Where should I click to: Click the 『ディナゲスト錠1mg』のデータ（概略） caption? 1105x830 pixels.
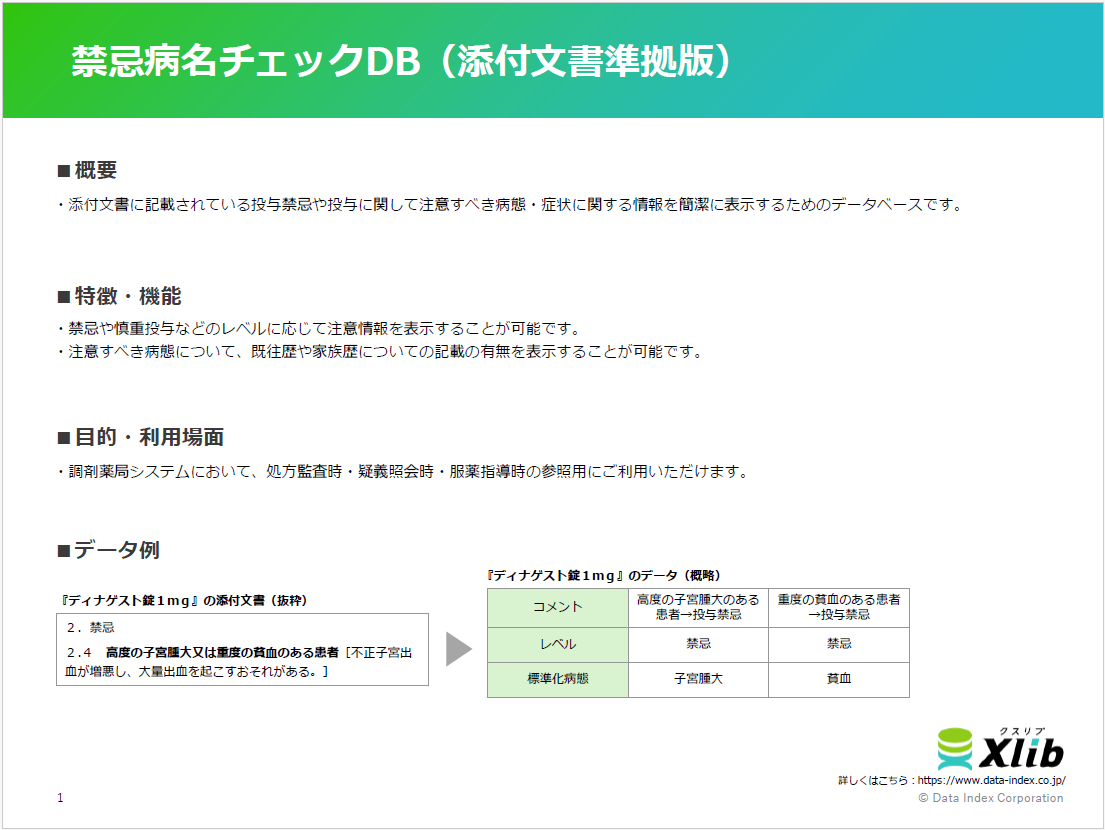point(603,576)
